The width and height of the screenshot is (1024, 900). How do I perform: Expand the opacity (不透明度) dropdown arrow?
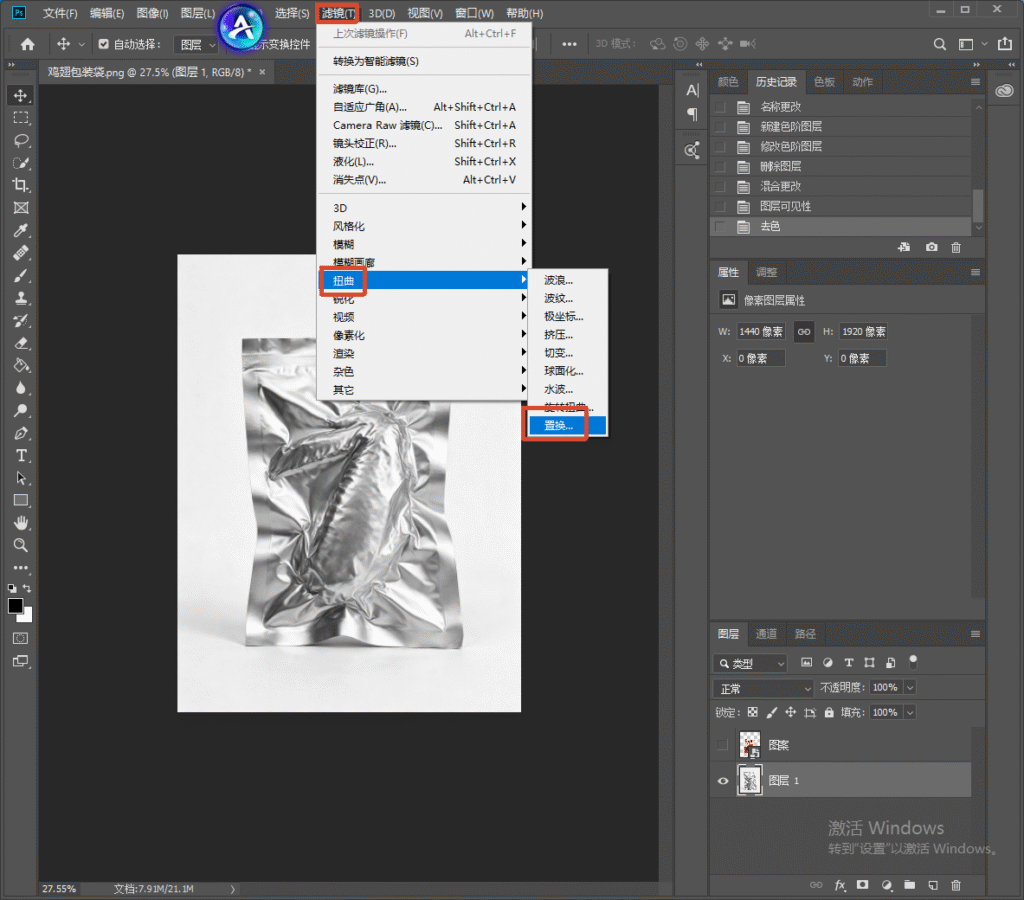click(x=910, y=688)
